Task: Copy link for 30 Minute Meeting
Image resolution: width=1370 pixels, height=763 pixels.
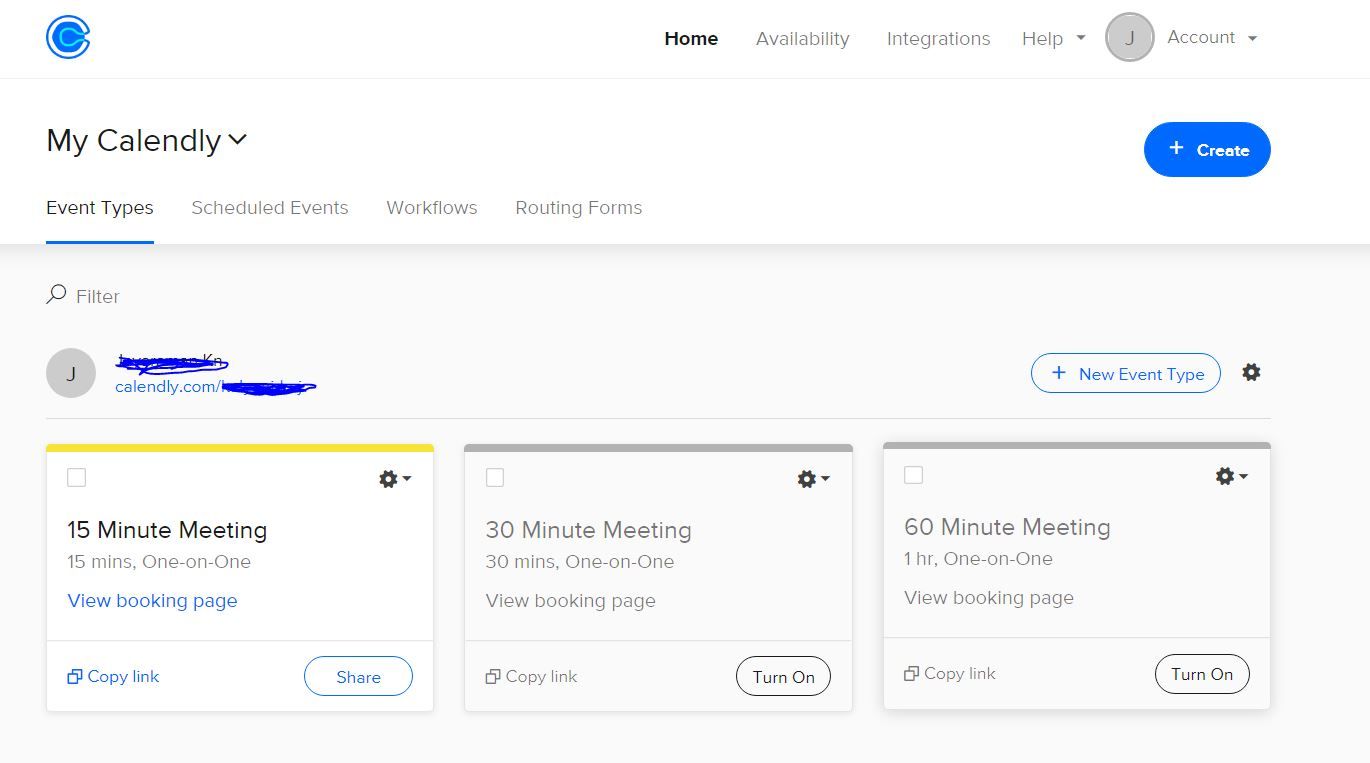Action: [x=531, y=677]
